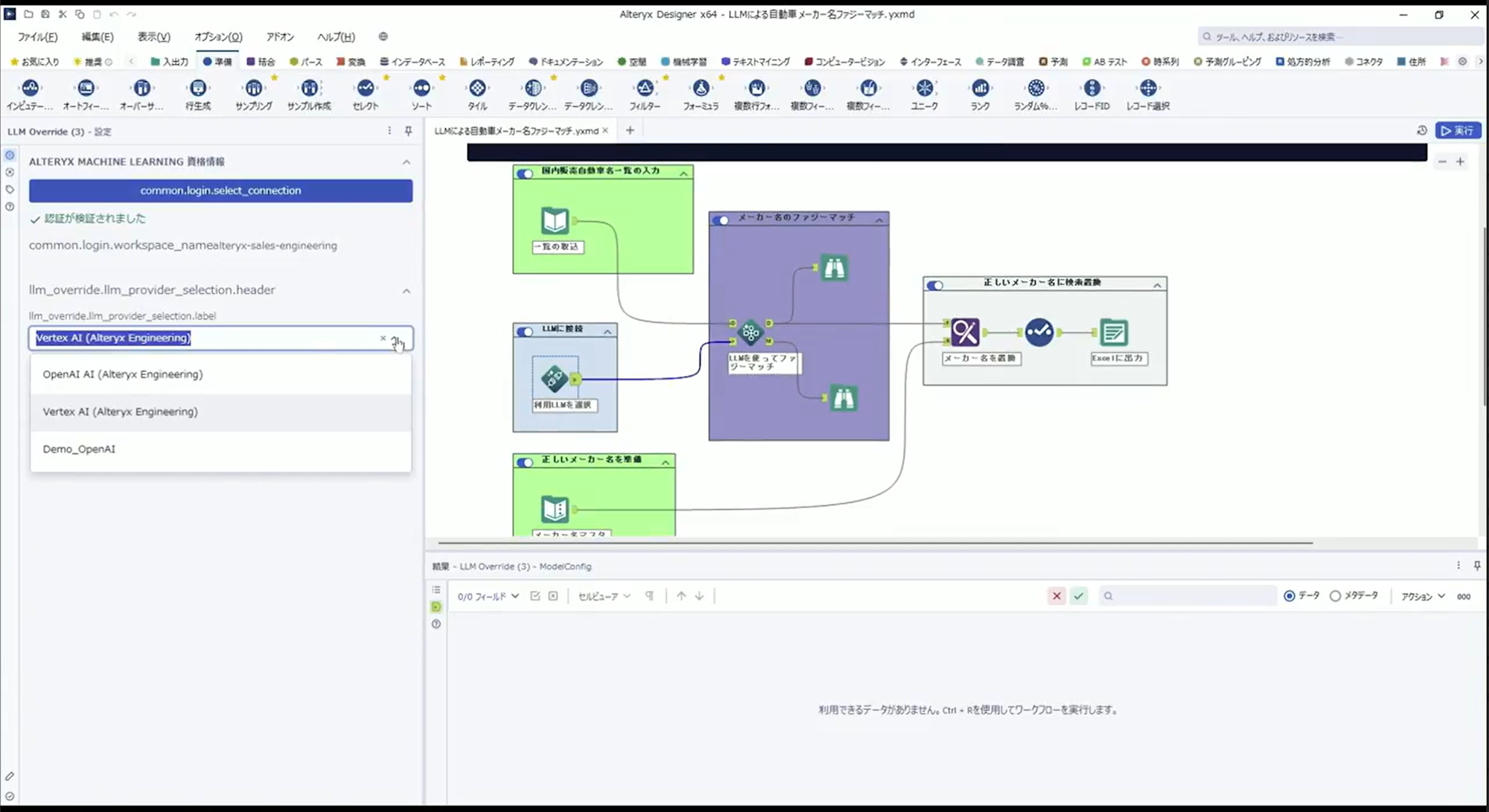Open the セルビューア dropdown
Viewport: 1489px width, 812px height.
pos(604,596)
